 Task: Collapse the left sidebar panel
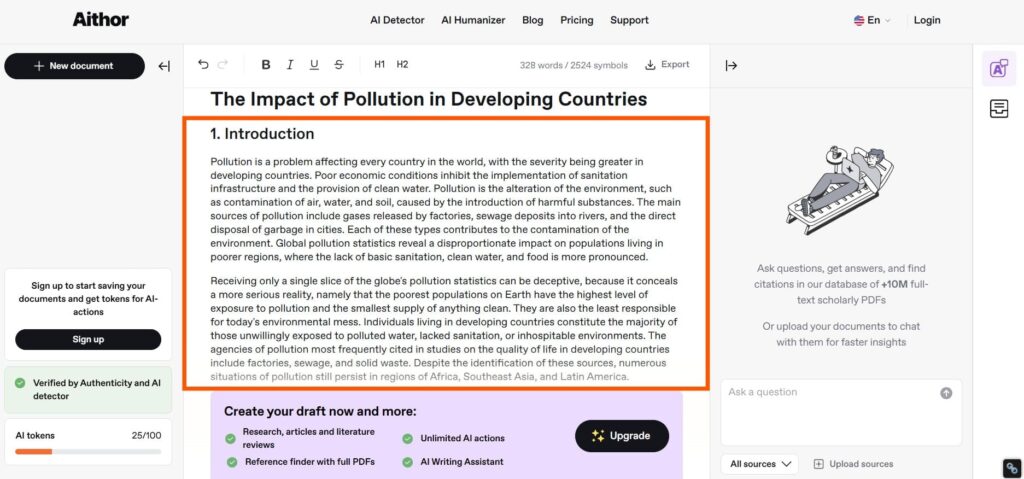pos(164,66)
